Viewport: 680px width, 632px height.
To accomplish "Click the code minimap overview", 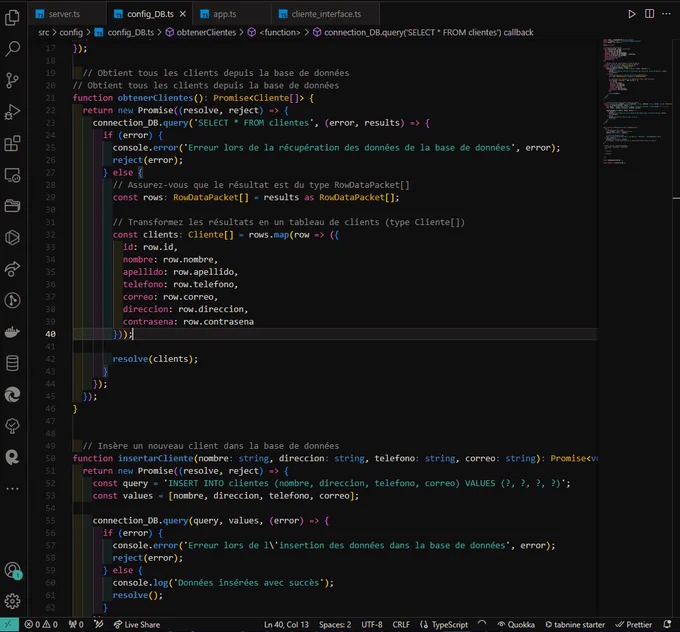I will click(636, 102).
